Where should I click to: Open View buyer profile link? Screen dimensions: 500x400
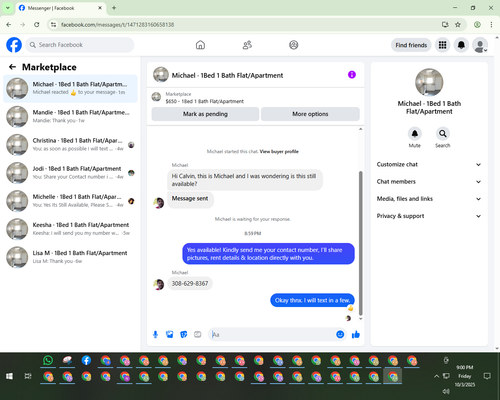(x=279, y=152)
